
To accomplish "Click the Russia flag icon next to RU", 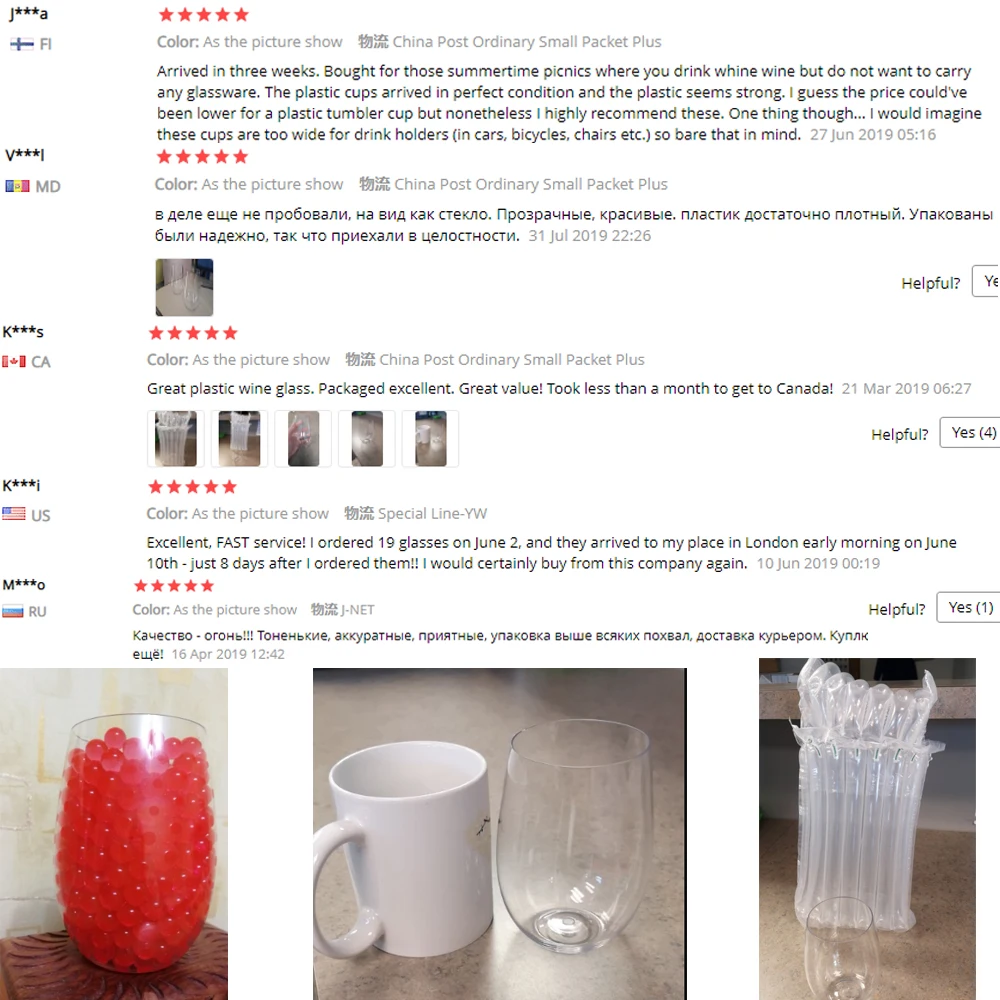I will [x=13, y=612].
